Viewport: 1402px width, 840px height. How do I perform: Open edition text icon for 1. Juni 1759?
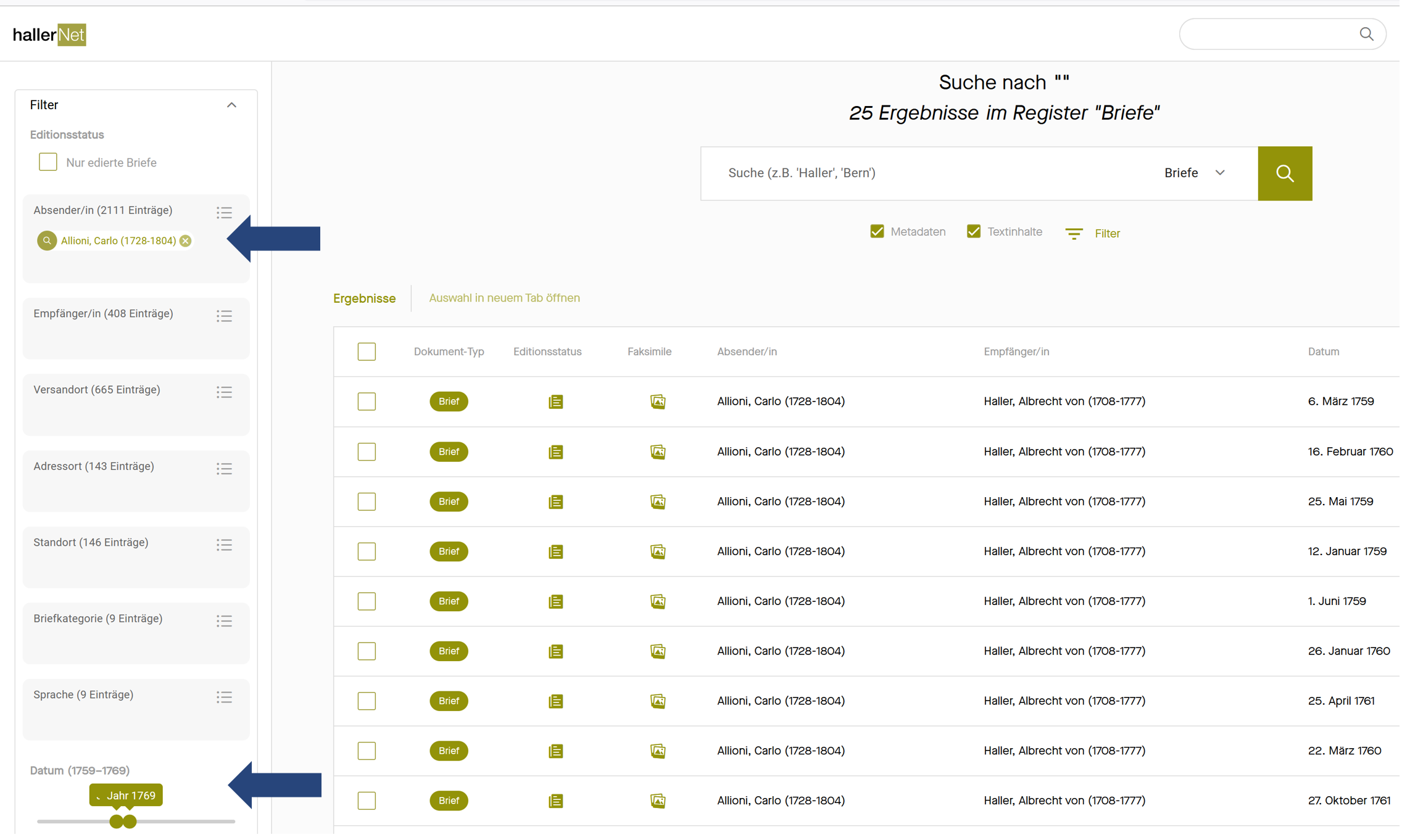click(x=555, y=602)
